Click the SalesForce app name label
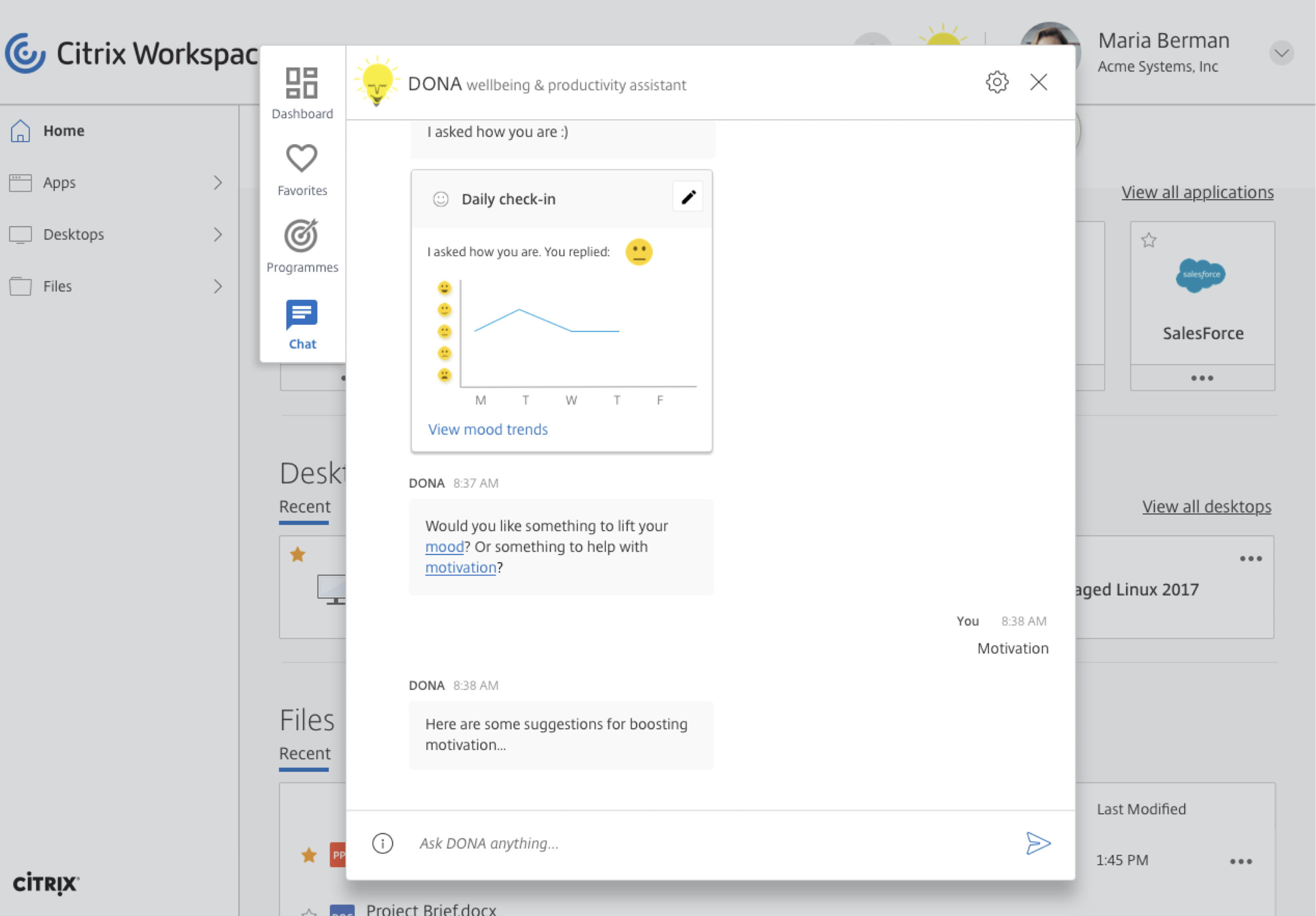This screenshot has height=916, width=1316. point(1203,333)
